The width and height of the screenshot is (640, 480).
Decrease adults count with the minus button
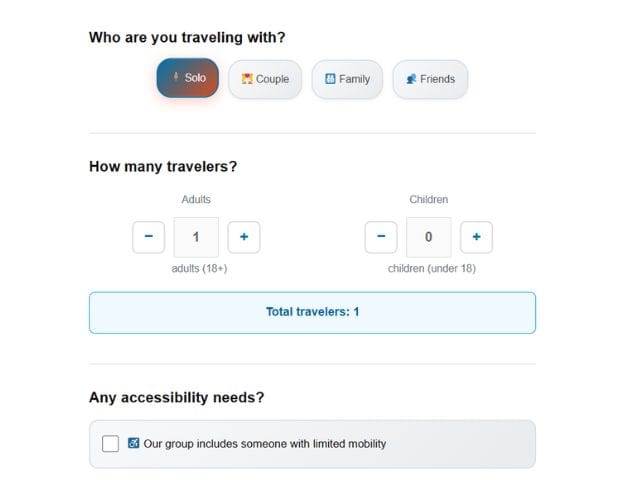click(148, 237)
